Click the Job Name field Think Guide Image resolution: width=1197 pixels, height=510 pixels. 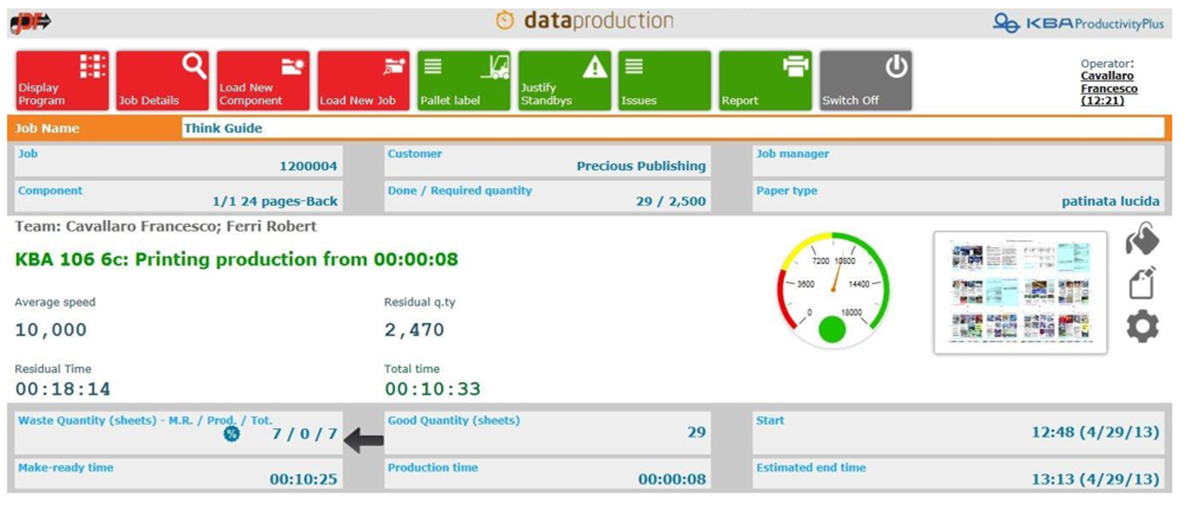click(672, 128)
